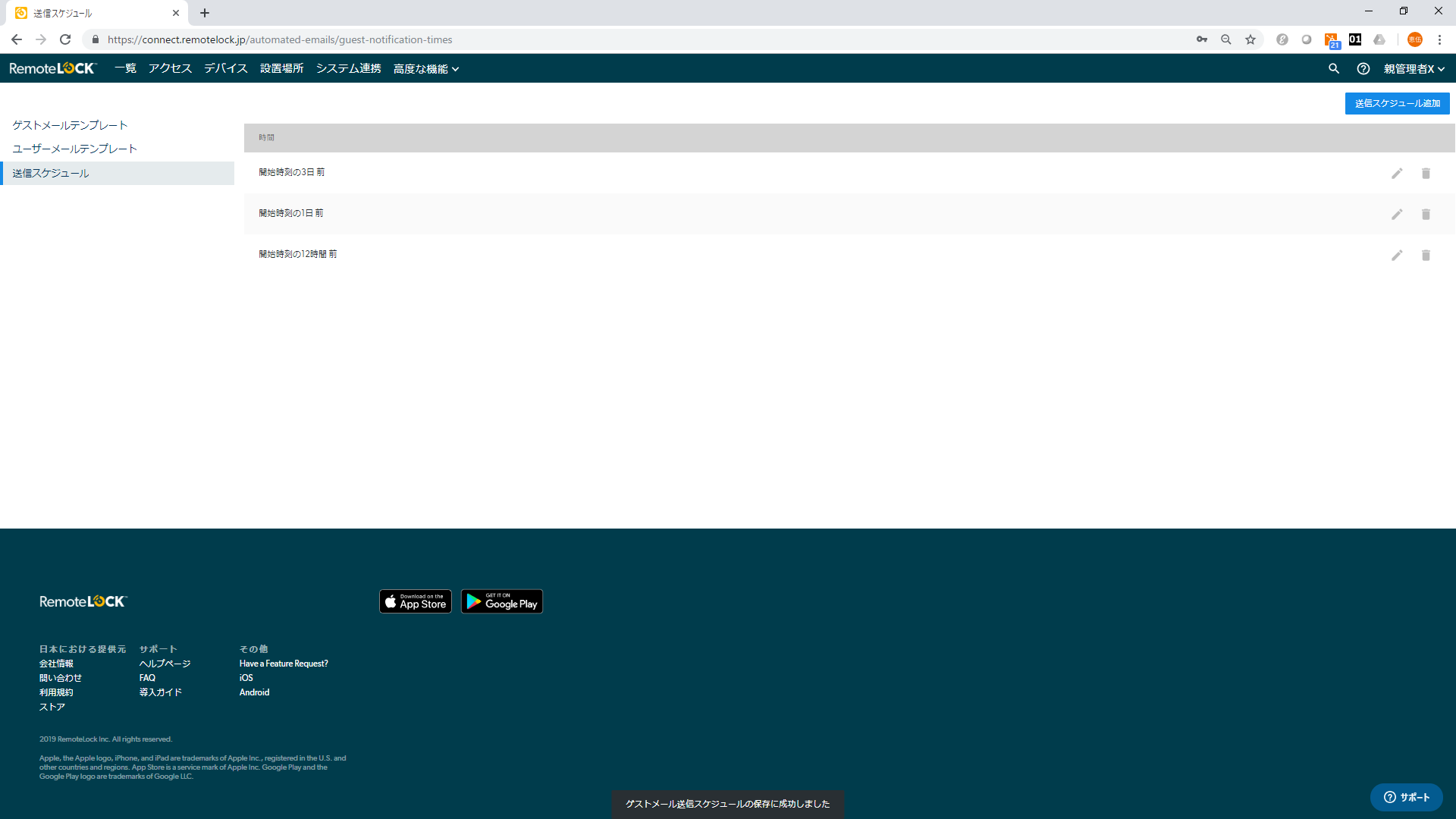Click the edit icon for 開始時刻の12時間前
This screenshot has width=1456, height=819.
pyautogui.click(x=1397, y=254)
